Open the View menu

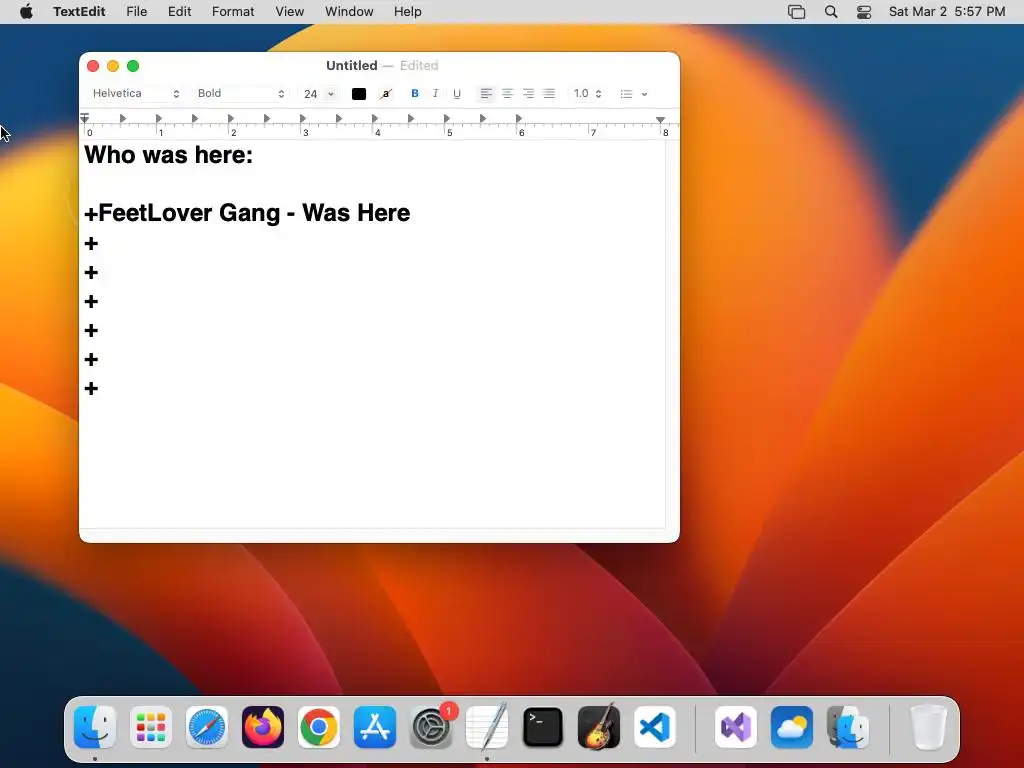pyautogui.click(x=289, y=12)
